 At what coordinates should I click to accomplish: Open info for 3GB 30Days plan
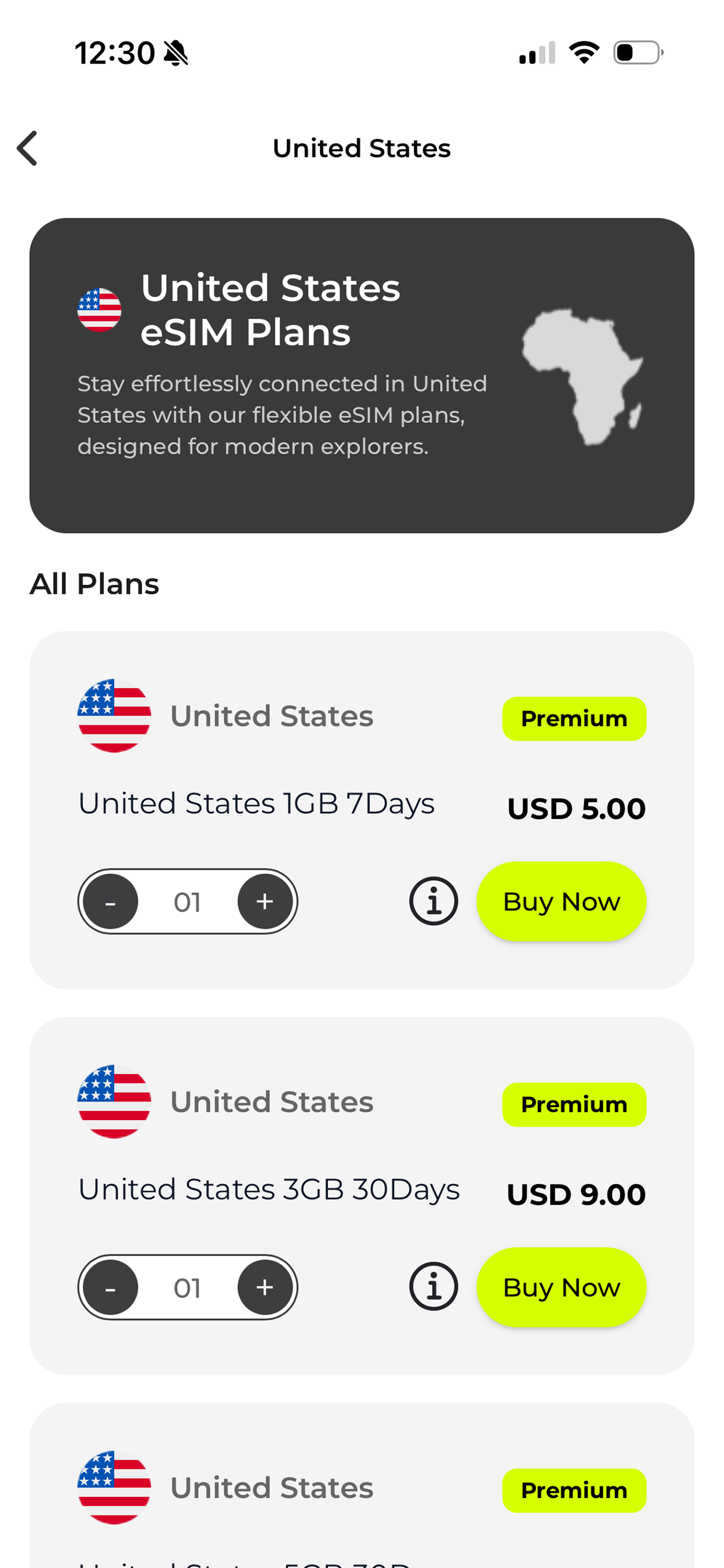click(433, 1287)
